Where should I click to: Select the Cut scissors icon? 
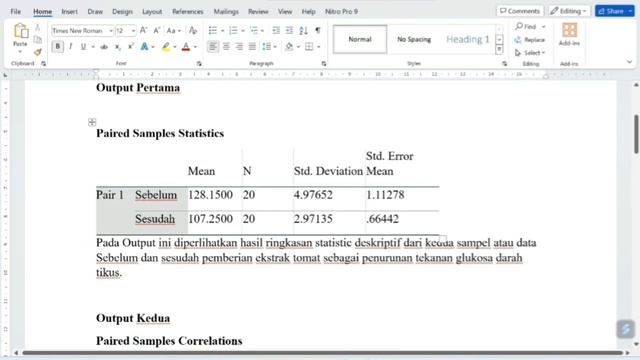point(38,28)
